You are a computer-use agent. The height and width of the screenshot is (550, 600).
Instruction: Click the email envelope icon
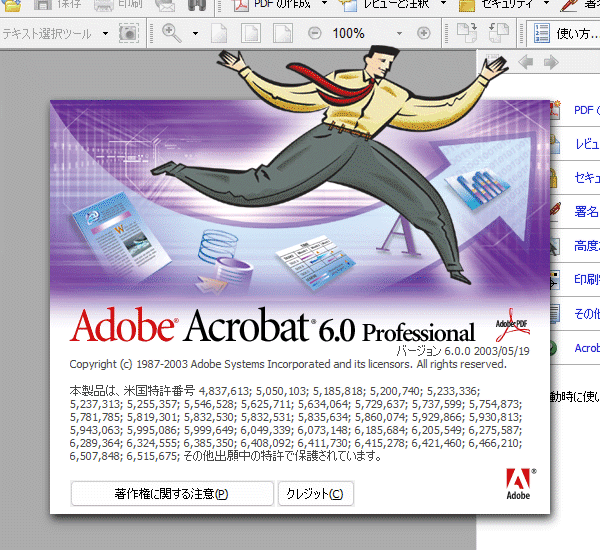coord(165,5)
